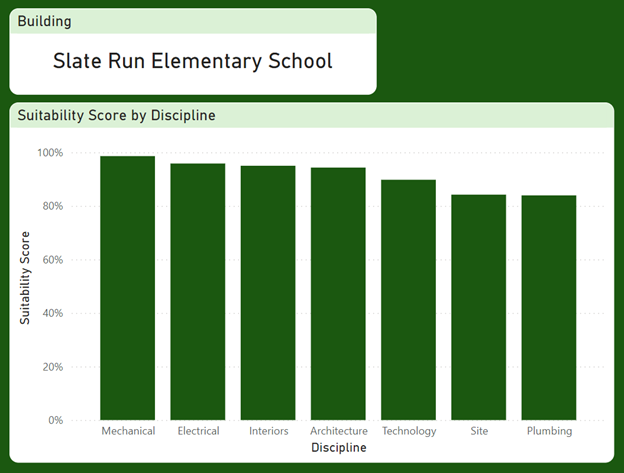Click the 20% y-axis tick label

click(x=53, y=367)
